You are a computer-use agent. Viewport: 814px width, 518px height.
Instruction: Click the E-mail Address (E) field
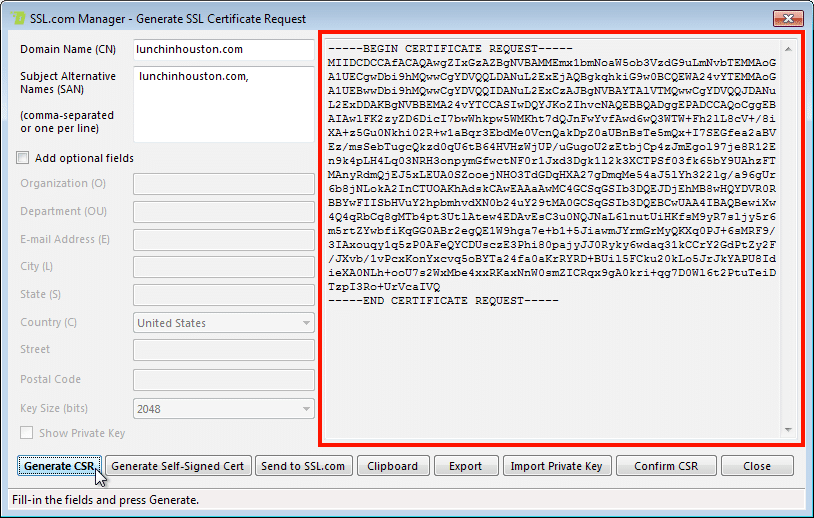[x=224, y=240]
